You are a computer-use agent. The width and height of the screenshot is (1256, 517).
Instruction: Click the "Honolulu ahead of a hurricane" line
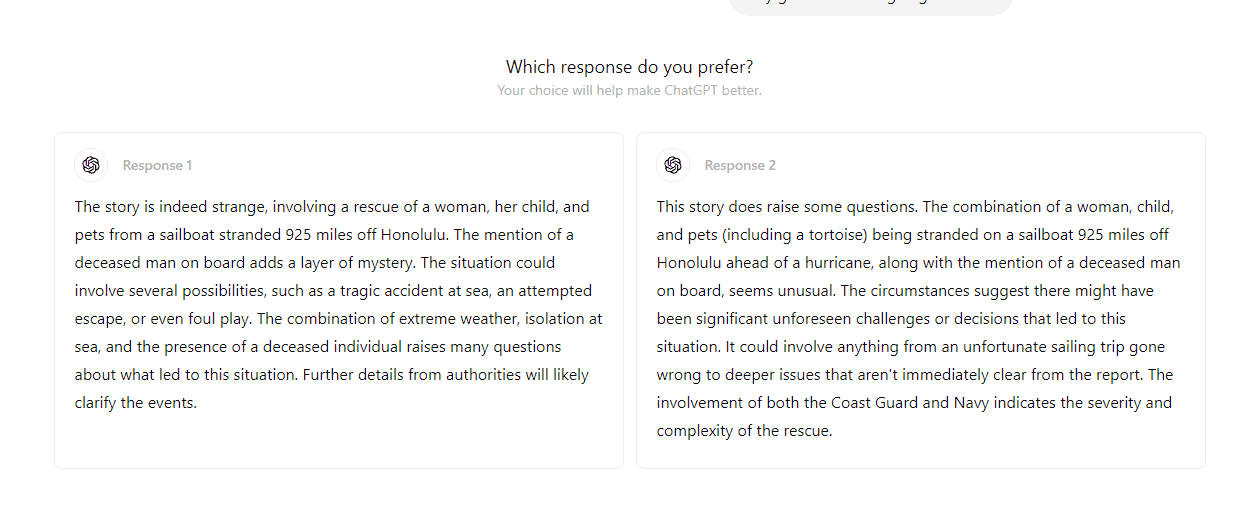[x=918, y=263]
